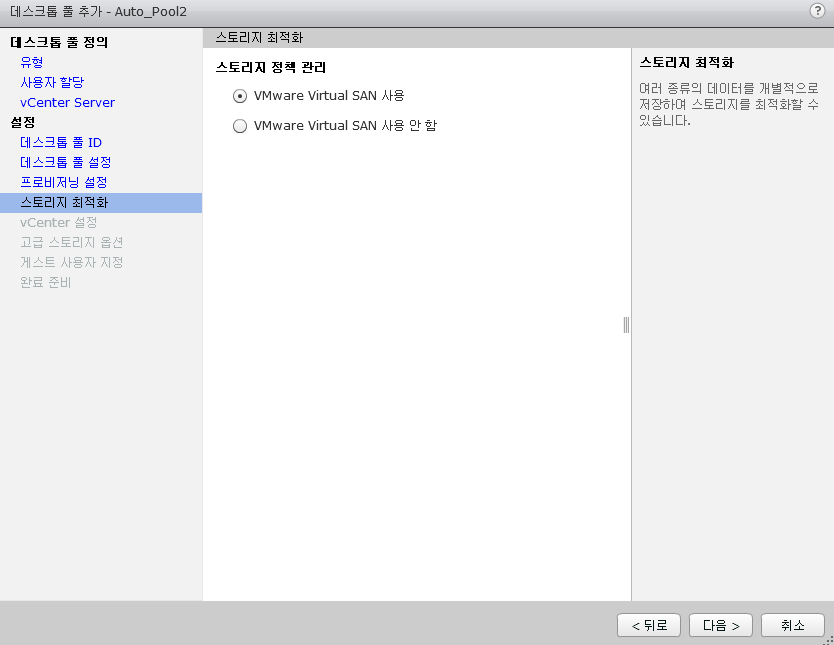The width and height of the screenshot is (834, 645).
Task: Click the 설정 section heading
Action: pos(23,122)
